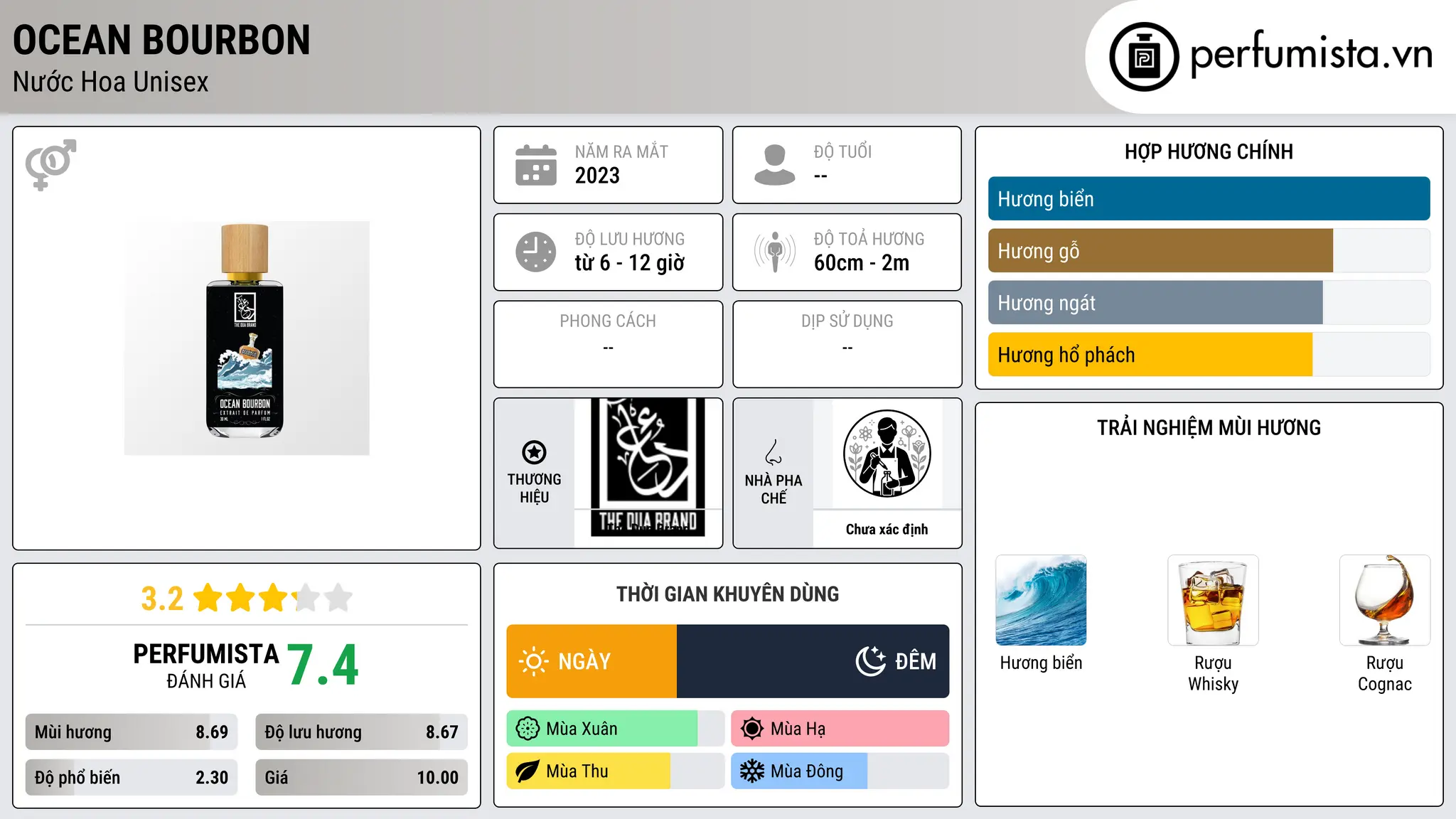Click the 3.2 star rating number
The height and width of the screenshot is (819, 1456).
pos(162,599)
